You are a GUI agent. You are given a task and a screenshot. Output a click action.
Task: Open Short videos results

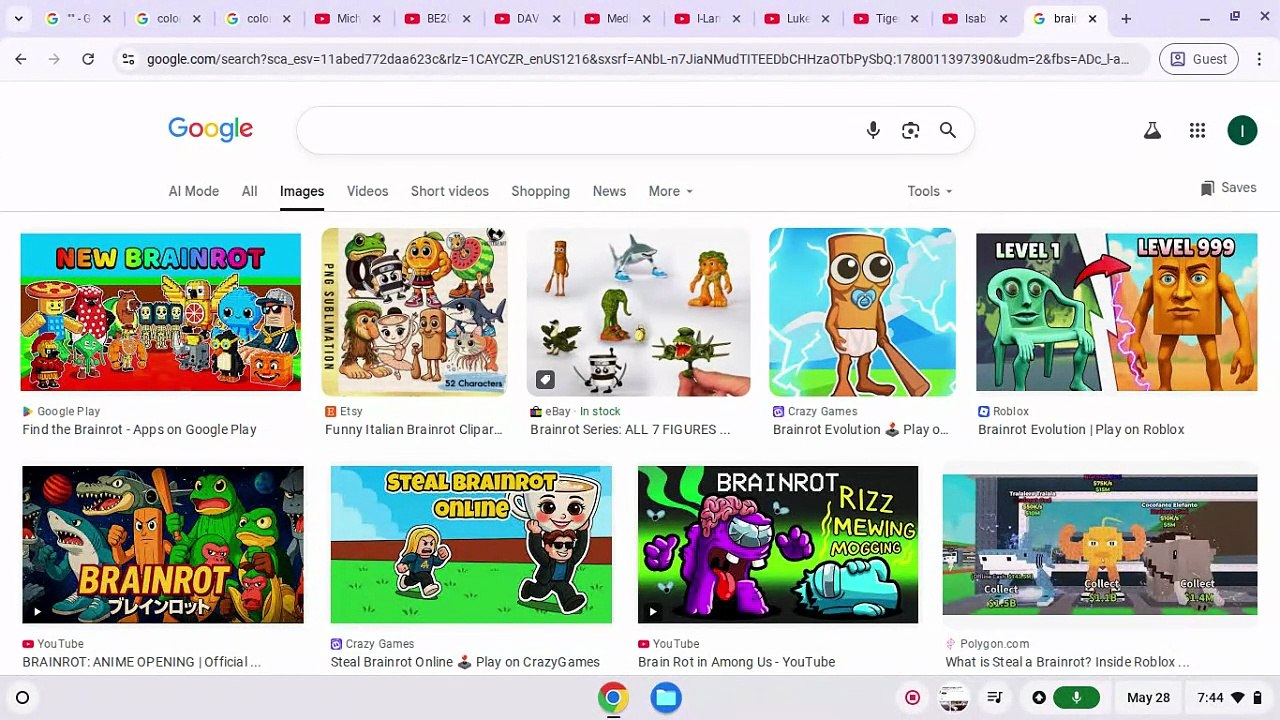449,191
